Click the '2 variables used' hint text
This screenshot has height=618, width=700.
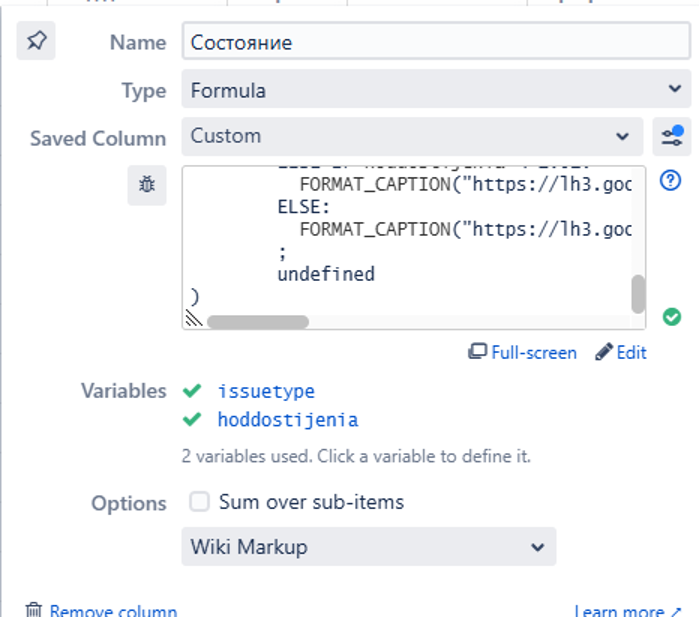[356, 456]
